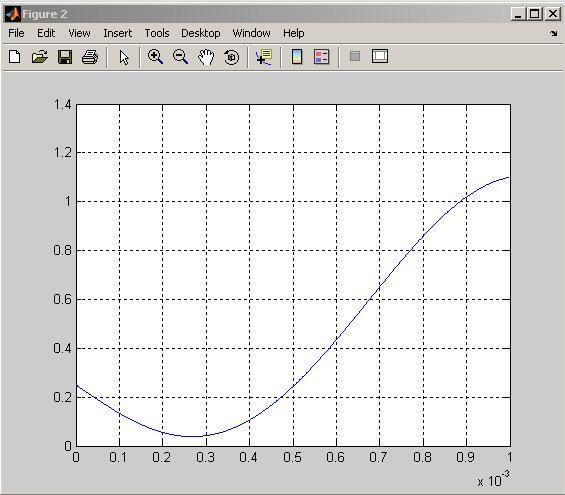The image size is (565, 495).
Task: Activate the Data Cursor tool
Action: click(264, 57)
